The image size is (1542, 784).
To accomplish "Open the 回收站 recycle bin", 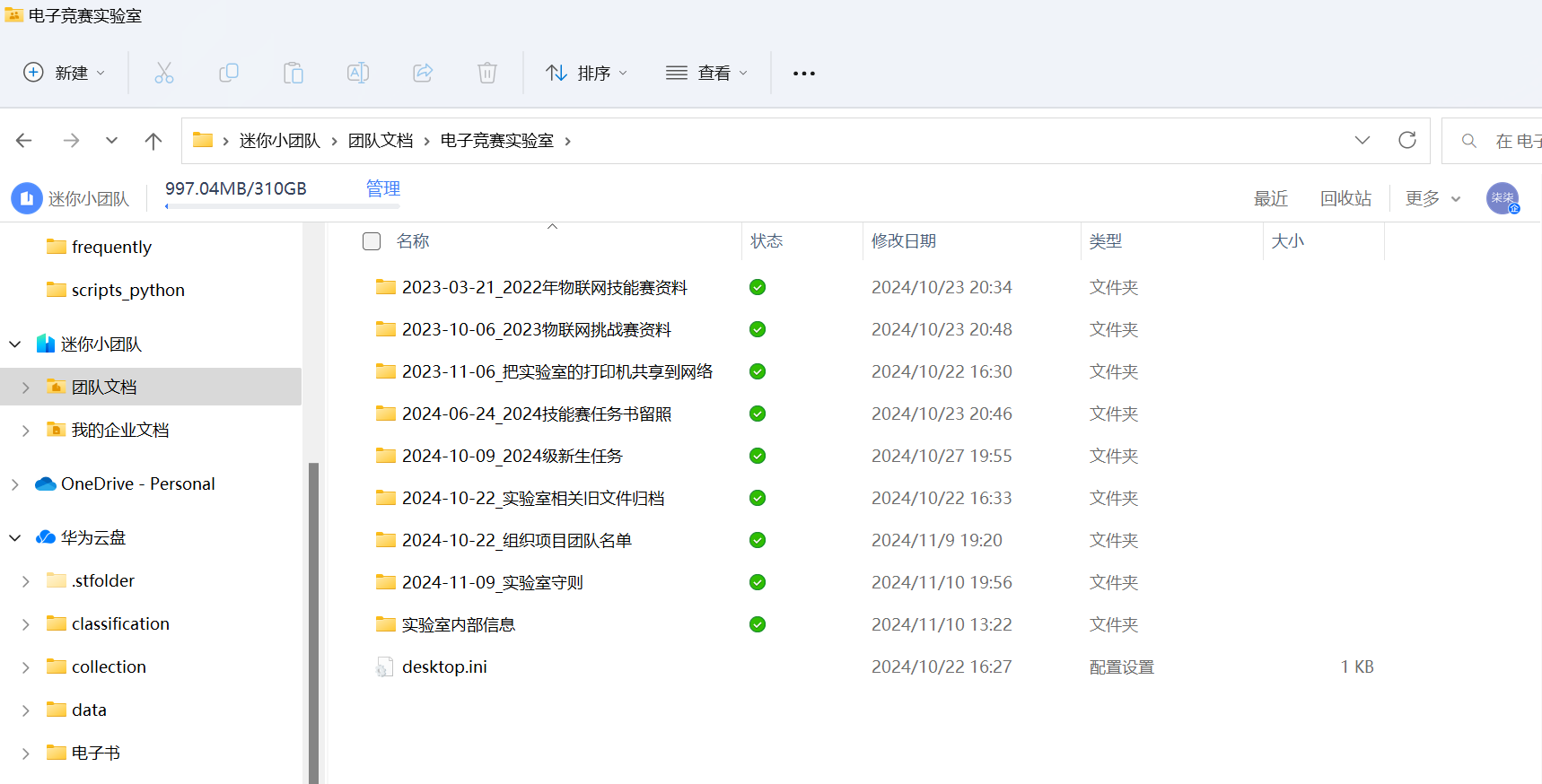I will [x=1345, y=198].
